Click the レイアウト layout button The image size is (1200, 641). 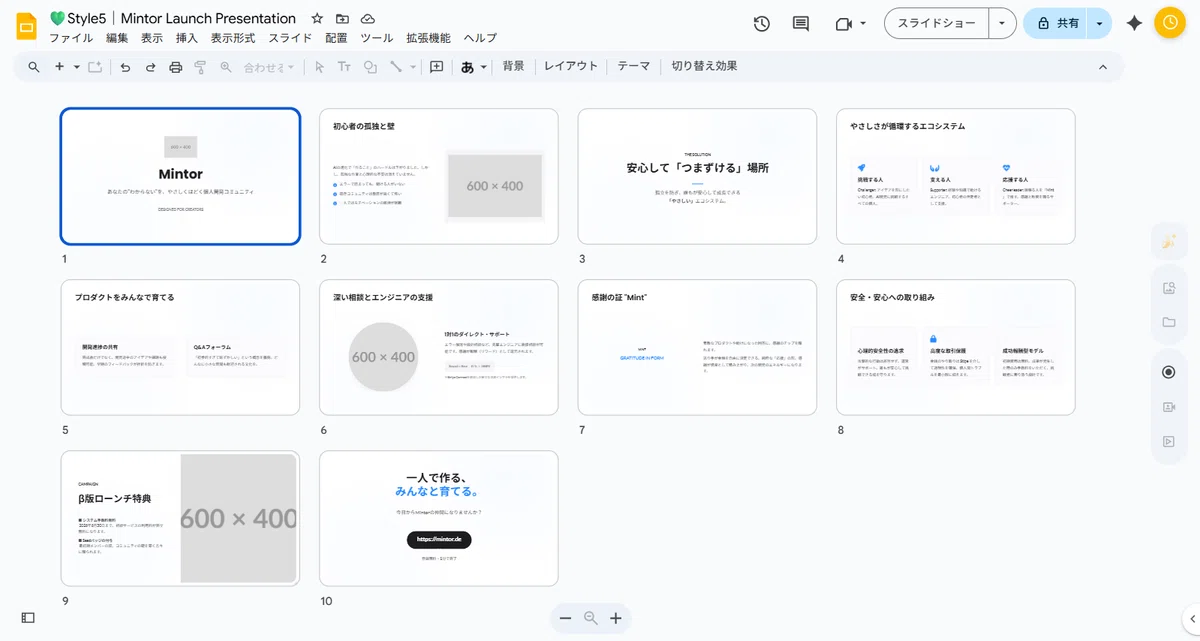click(x=571, y=67)
